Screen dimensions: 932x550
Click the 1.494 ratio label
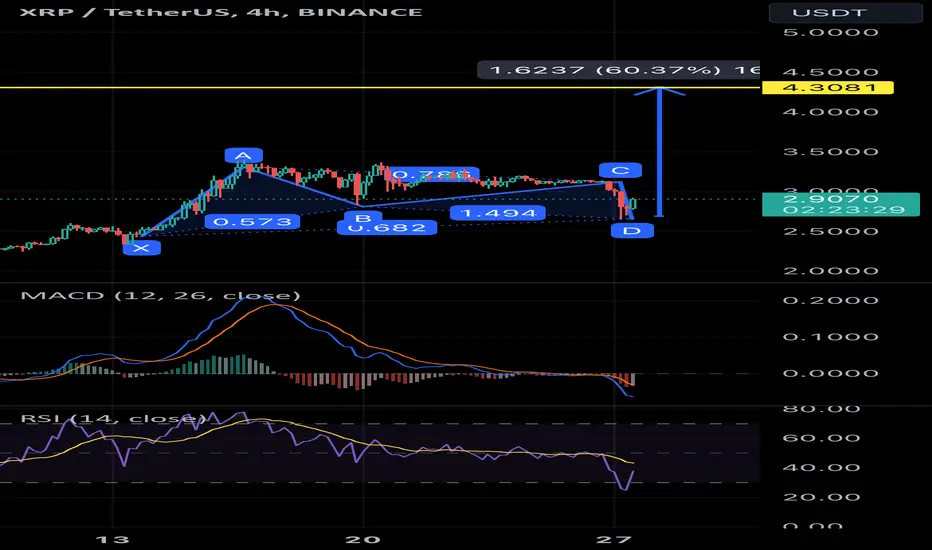[x=498, y=213]
